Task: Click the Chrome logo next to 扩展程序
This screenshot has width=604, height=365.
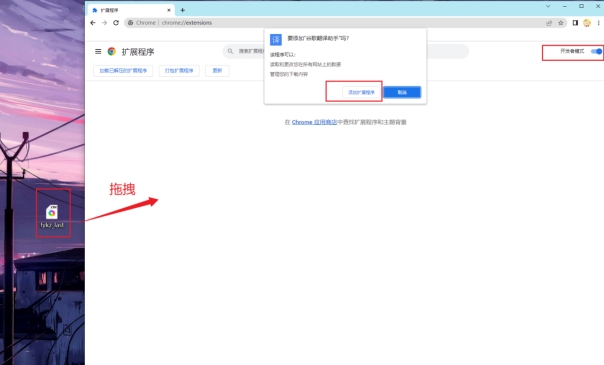Action: 112,51
